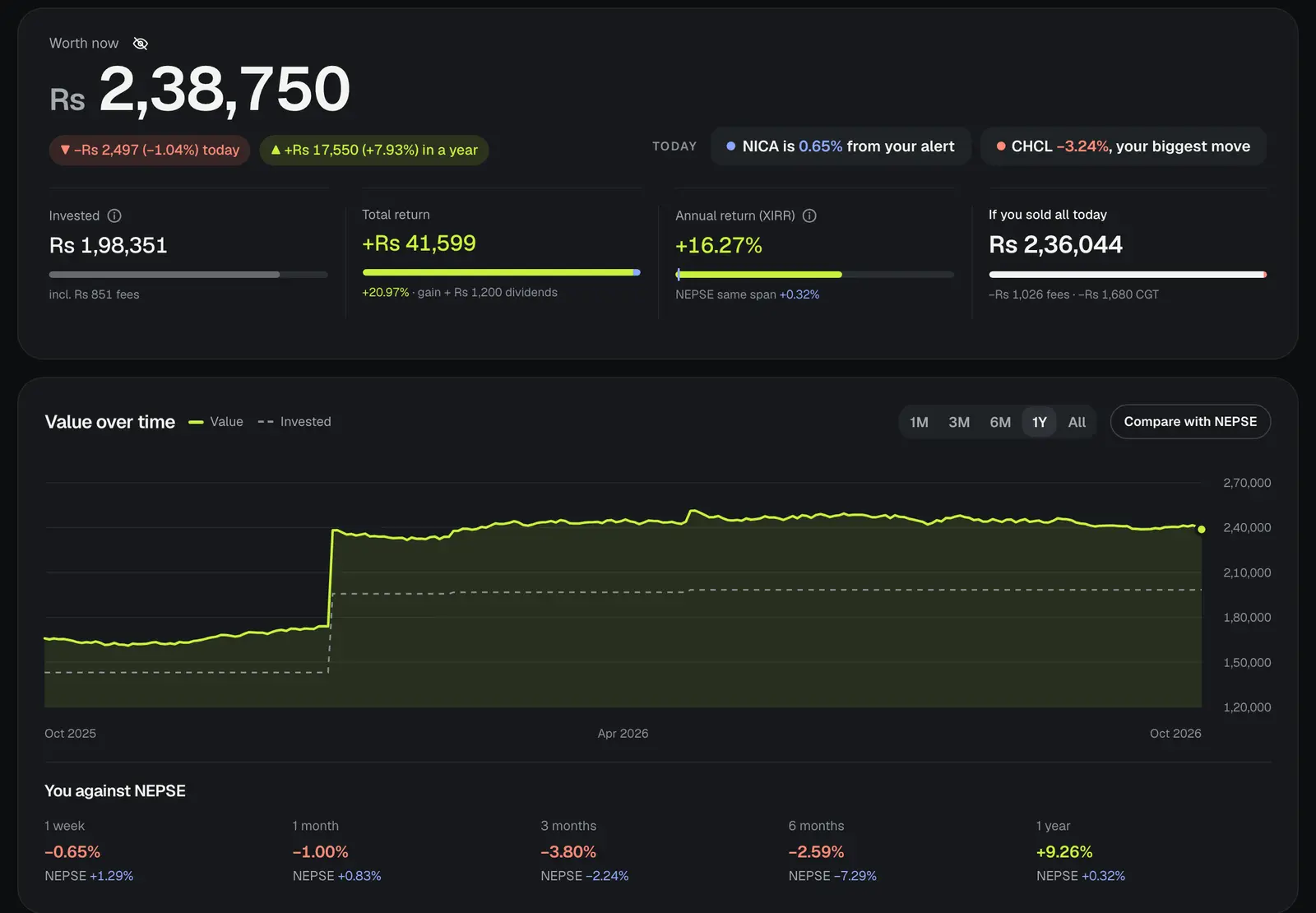Click the 1 year +9.26% figure
1316x913 pixels.
(x=1064, y=852)
